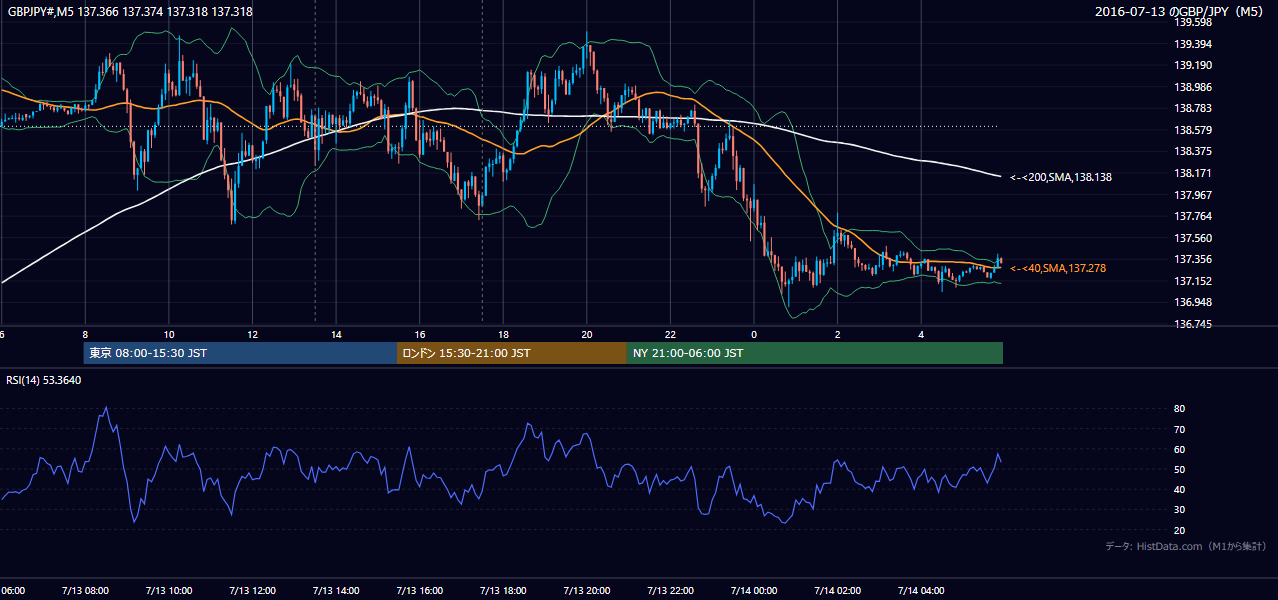Click bottom time label 7/13 16:00

420,590
